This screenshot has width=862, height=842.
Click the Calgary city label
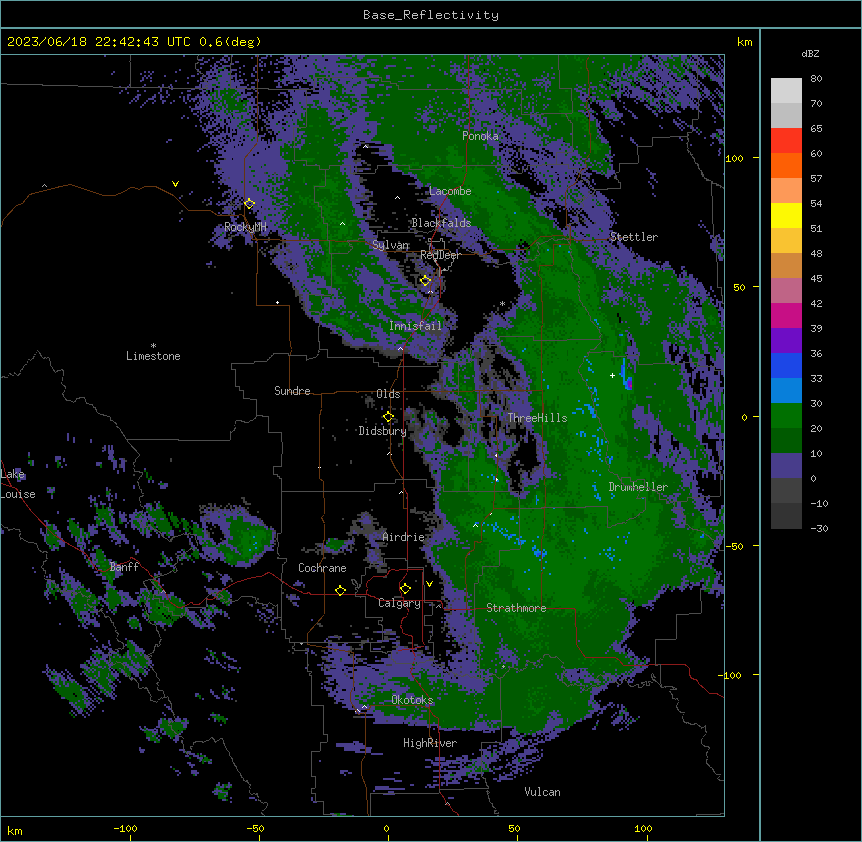tap(400, 603)
